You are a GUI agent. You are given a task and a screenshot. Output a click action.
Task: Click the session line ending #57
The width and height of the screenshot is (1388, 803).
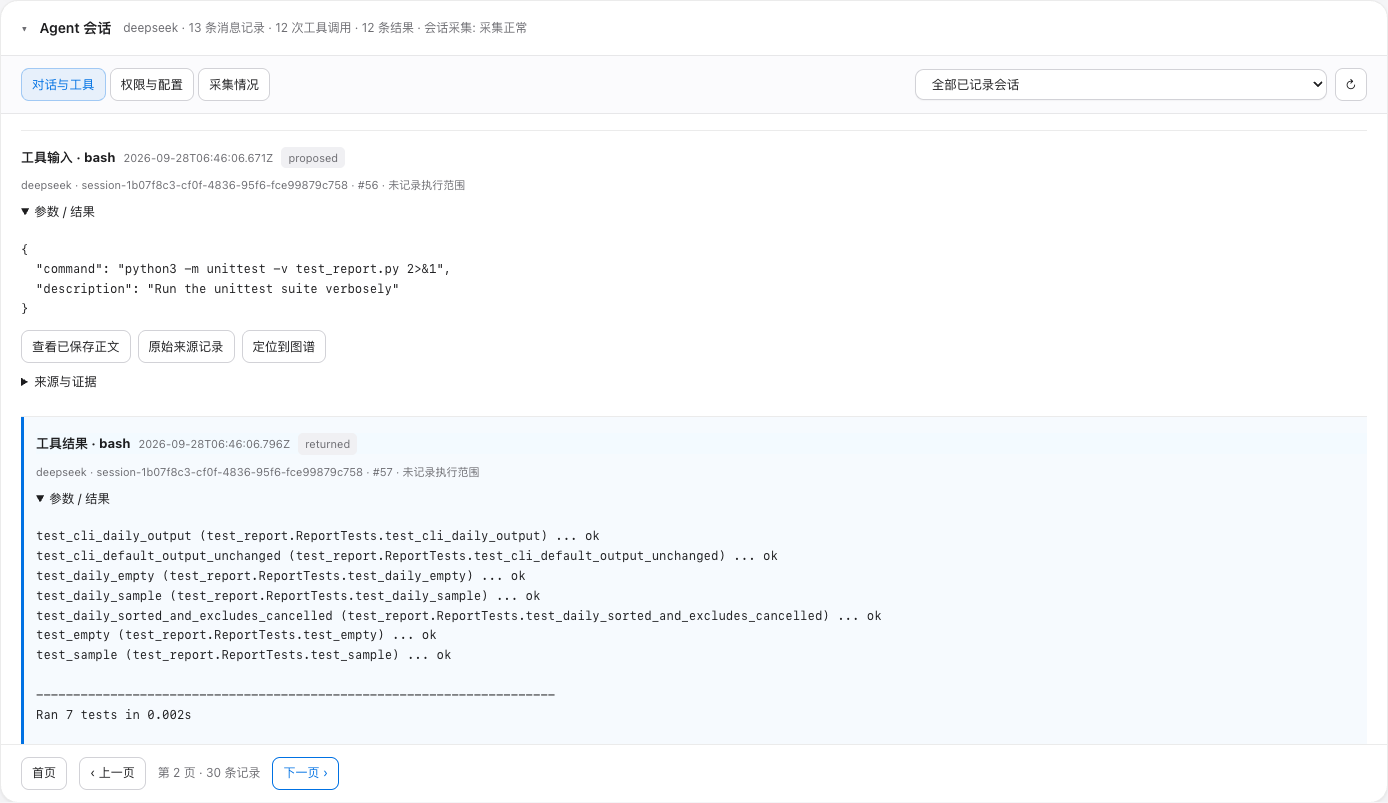(x=258, y=472)
